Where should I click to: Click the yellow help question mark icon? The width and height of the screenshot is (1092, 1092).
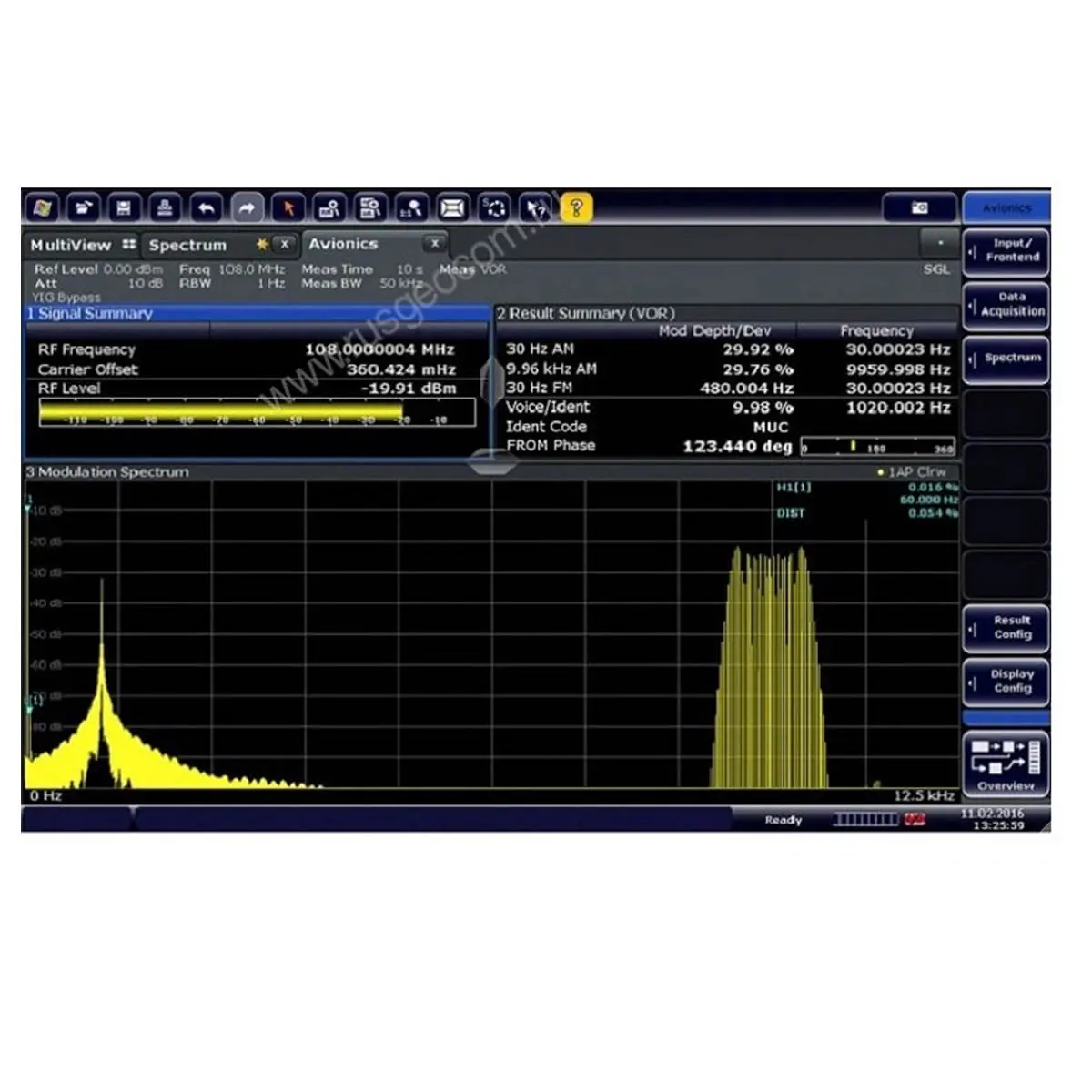[576, 208]
